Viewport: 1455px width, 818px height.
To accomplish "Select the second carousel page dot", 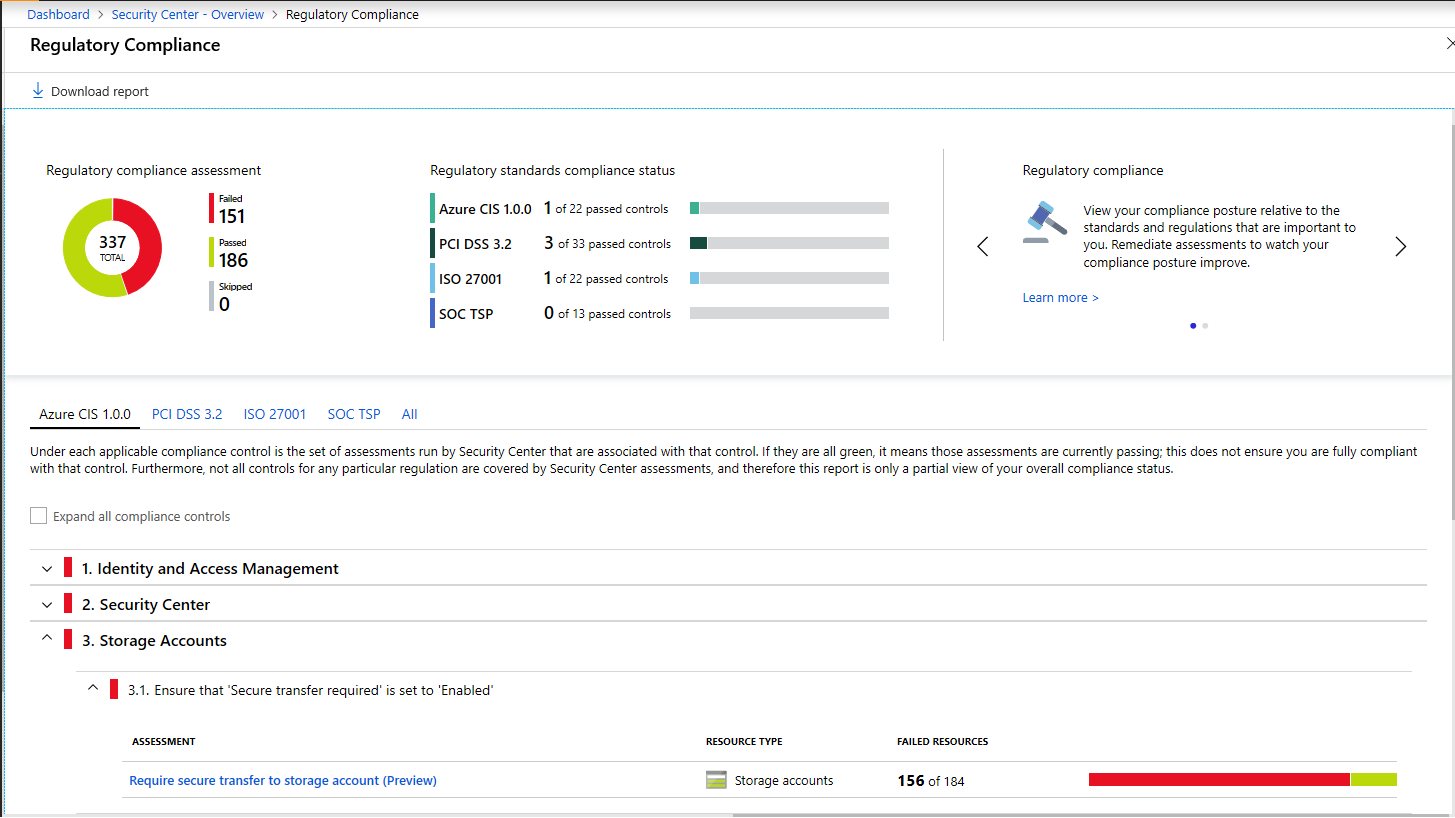I will [x=1205, y=326].
